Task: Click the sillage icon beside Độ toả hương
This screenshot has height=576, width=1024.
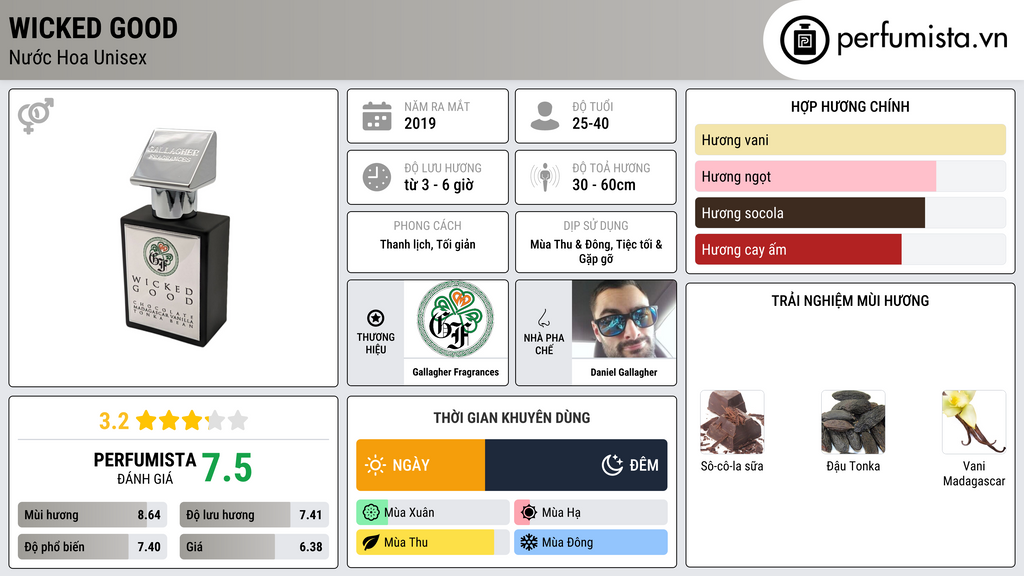Action: tap(545, 177)
